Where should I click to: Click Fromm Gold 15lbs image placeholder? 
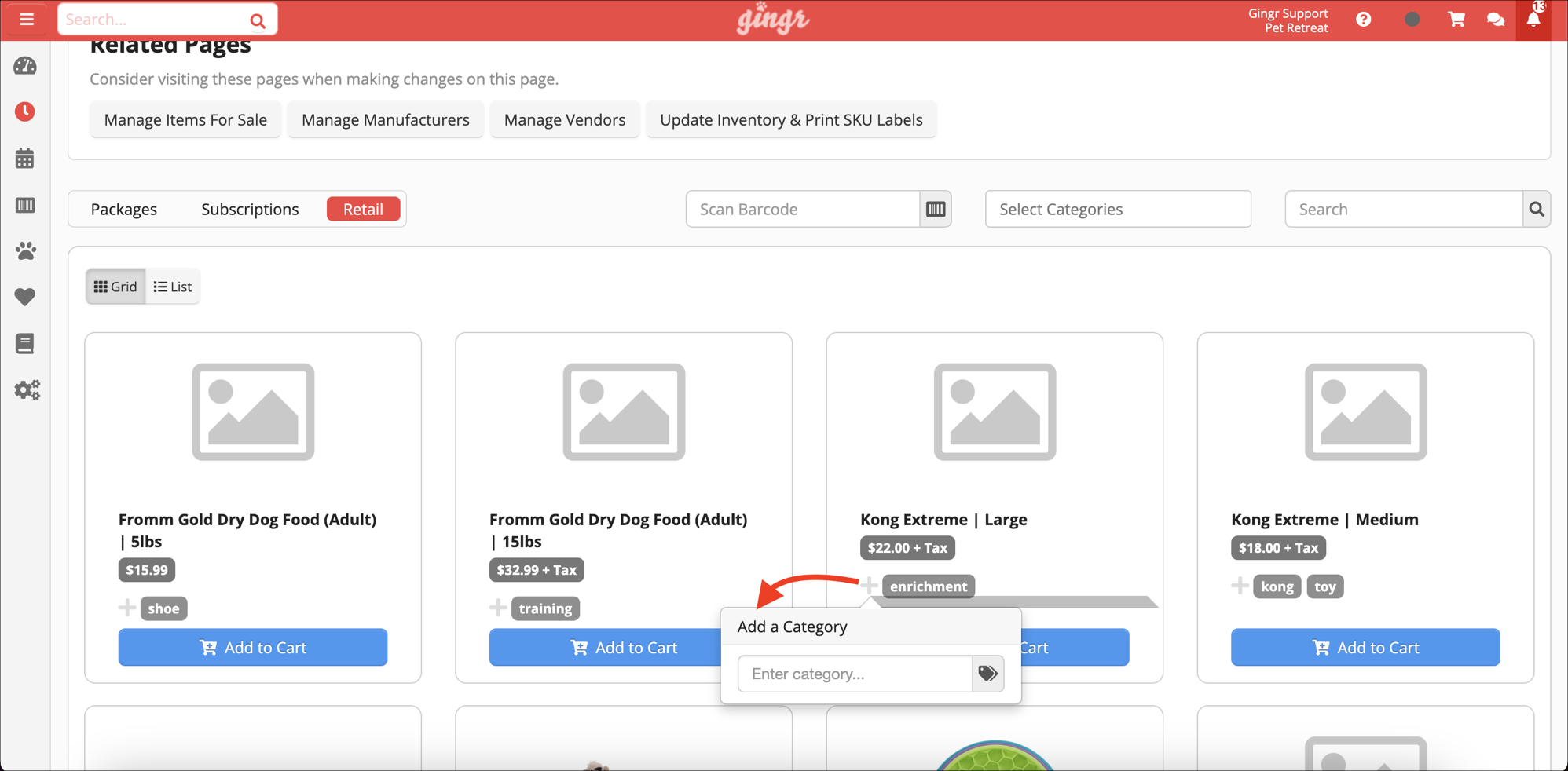coord(624,411)
